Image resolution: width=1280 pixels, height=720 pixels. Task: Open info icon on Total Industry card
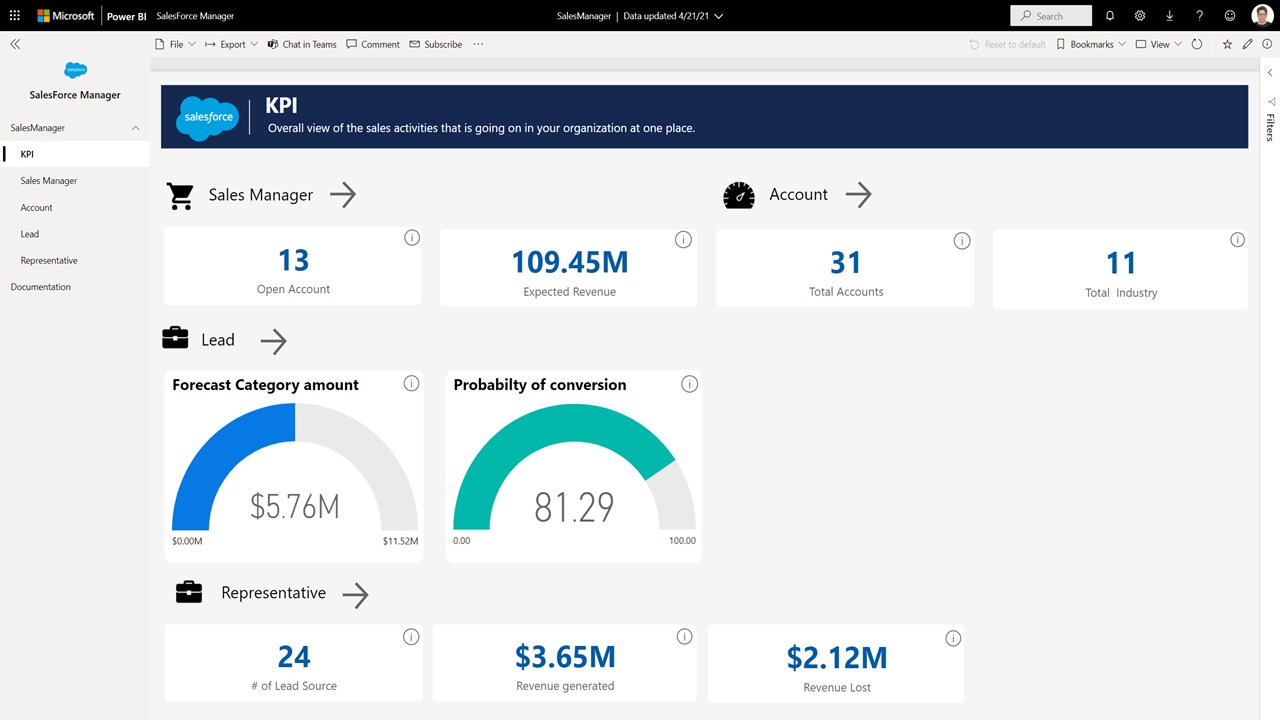(1237, 239)
